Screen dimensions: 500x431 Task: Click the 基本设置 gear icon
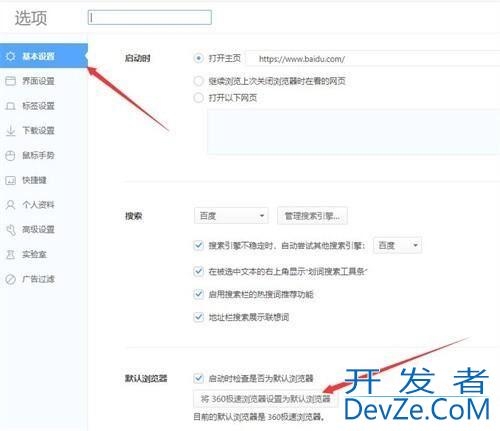coord(10,56)
